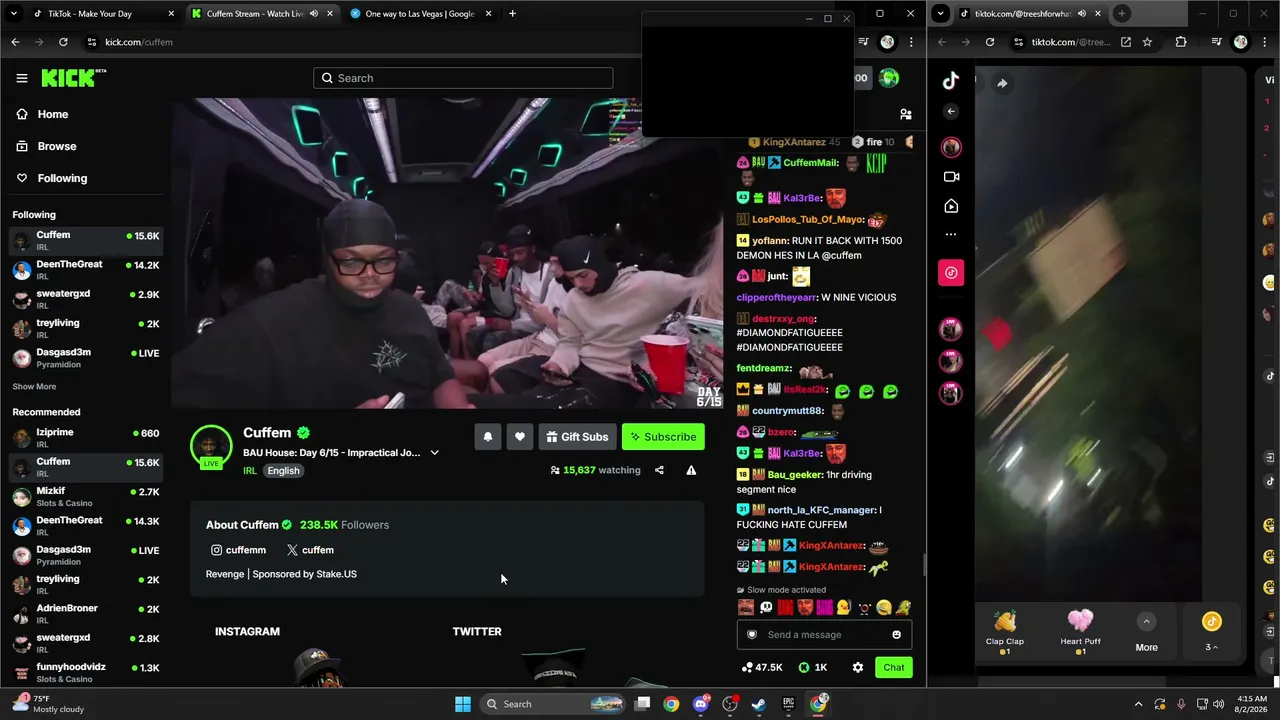Viewport: 1280px width, 720px height.
Task: Click the Cuffem live video player
Action: point(447,253)
